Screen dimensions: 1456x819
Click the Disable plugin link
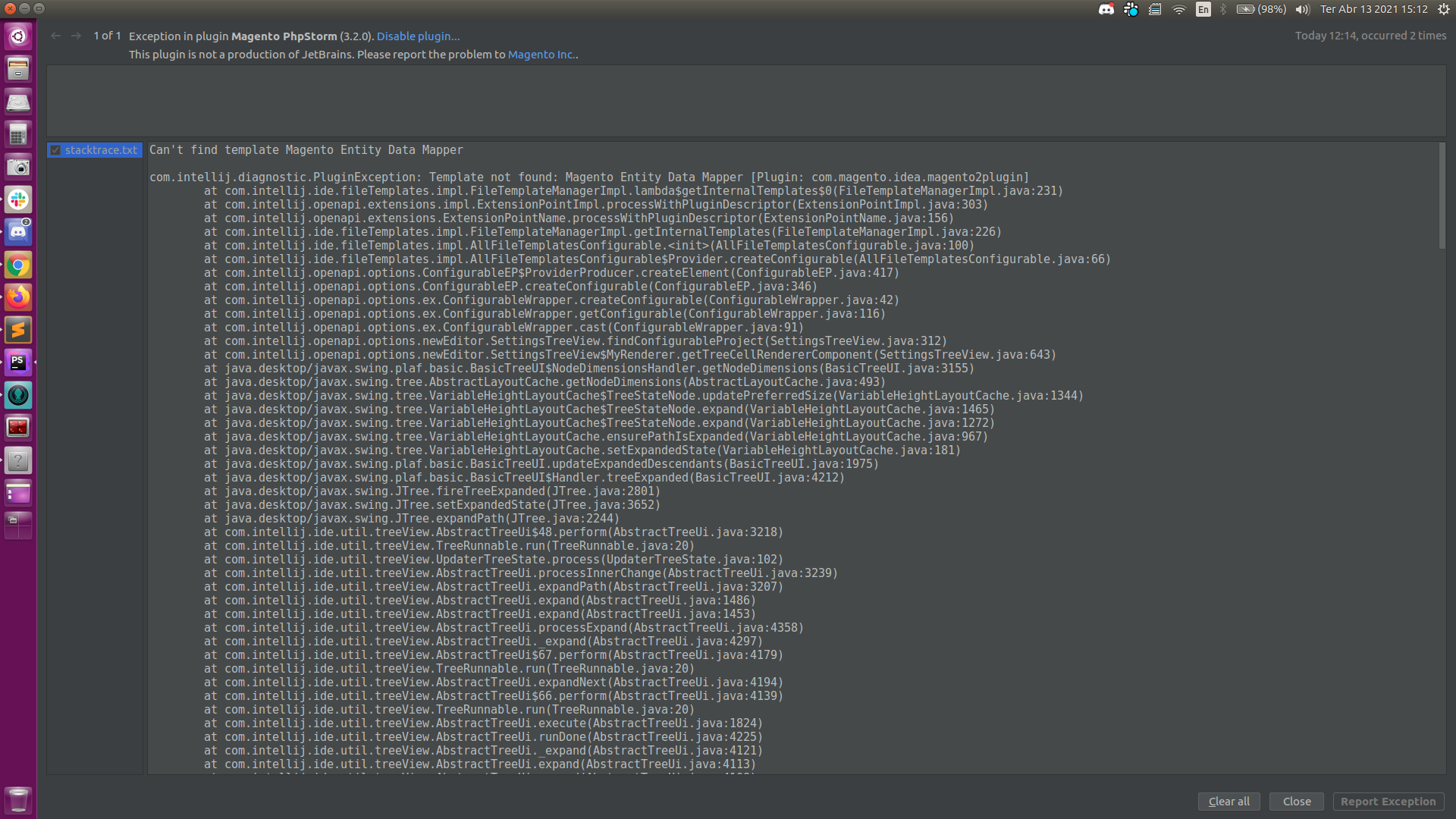pos(418,36)
